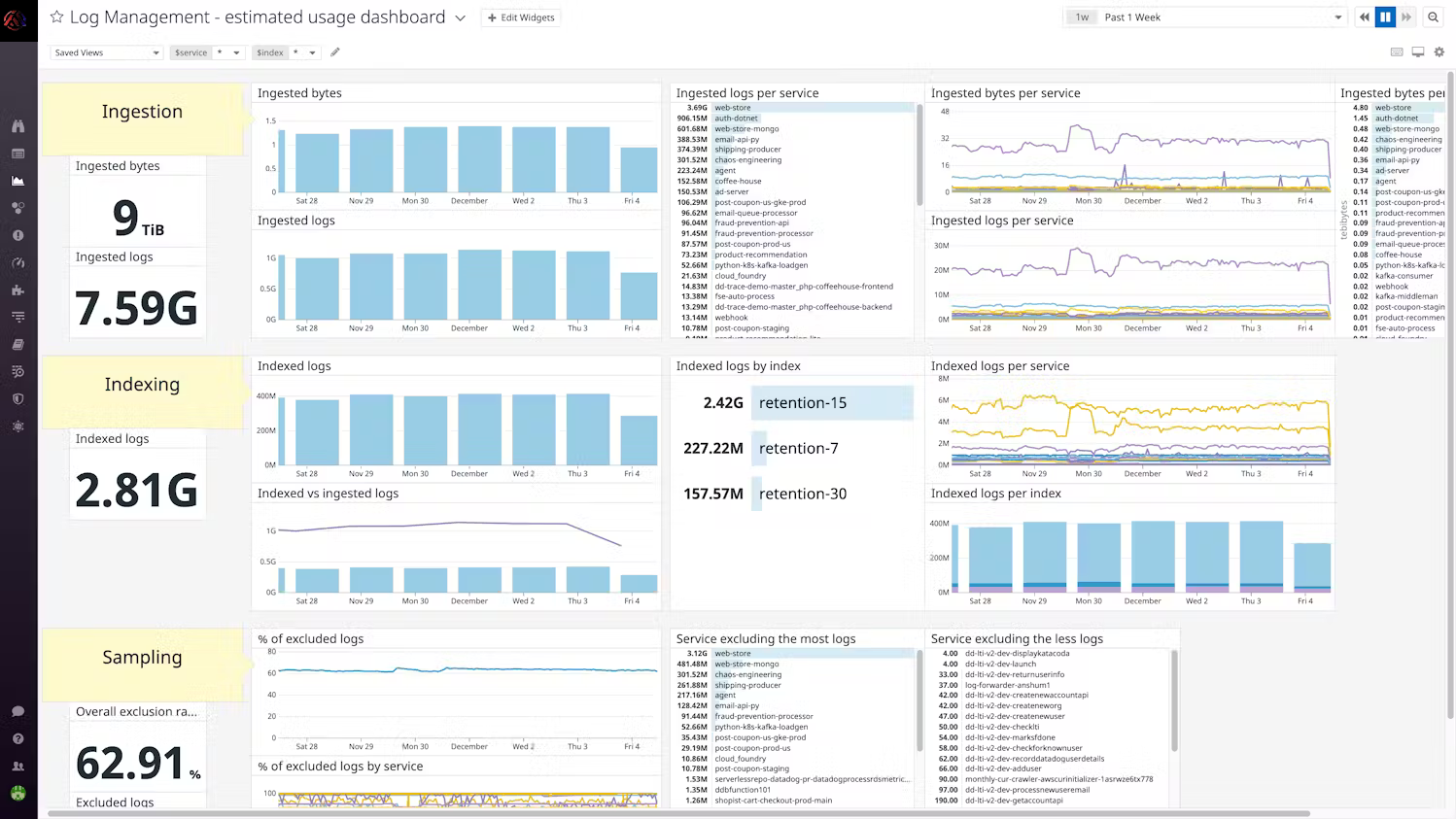Open the gauge icon in sidebar
The width and height of the screenshot is (1456, 819).
click(x=17, y=262)
